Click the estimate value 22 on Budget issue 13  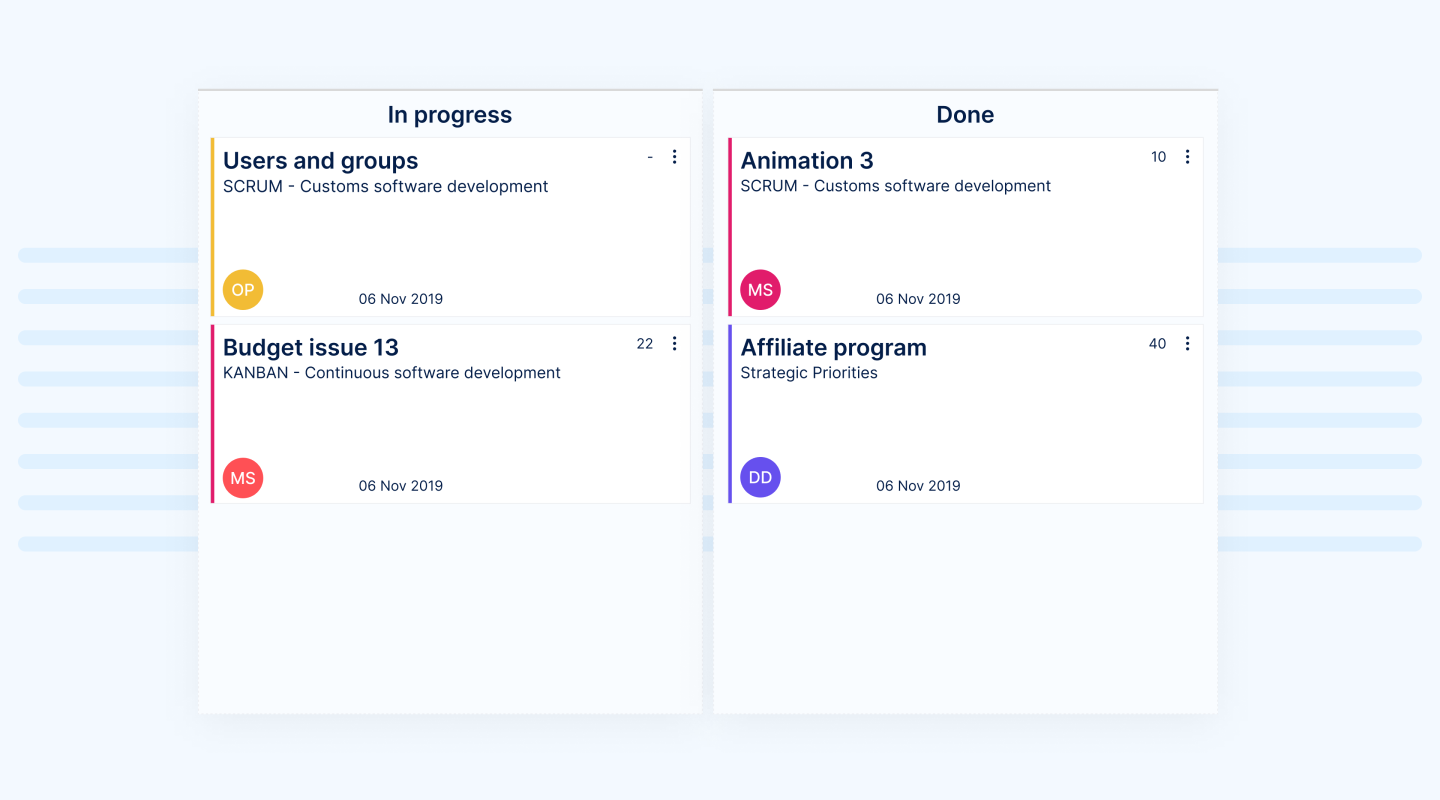[x=645, y=344]
